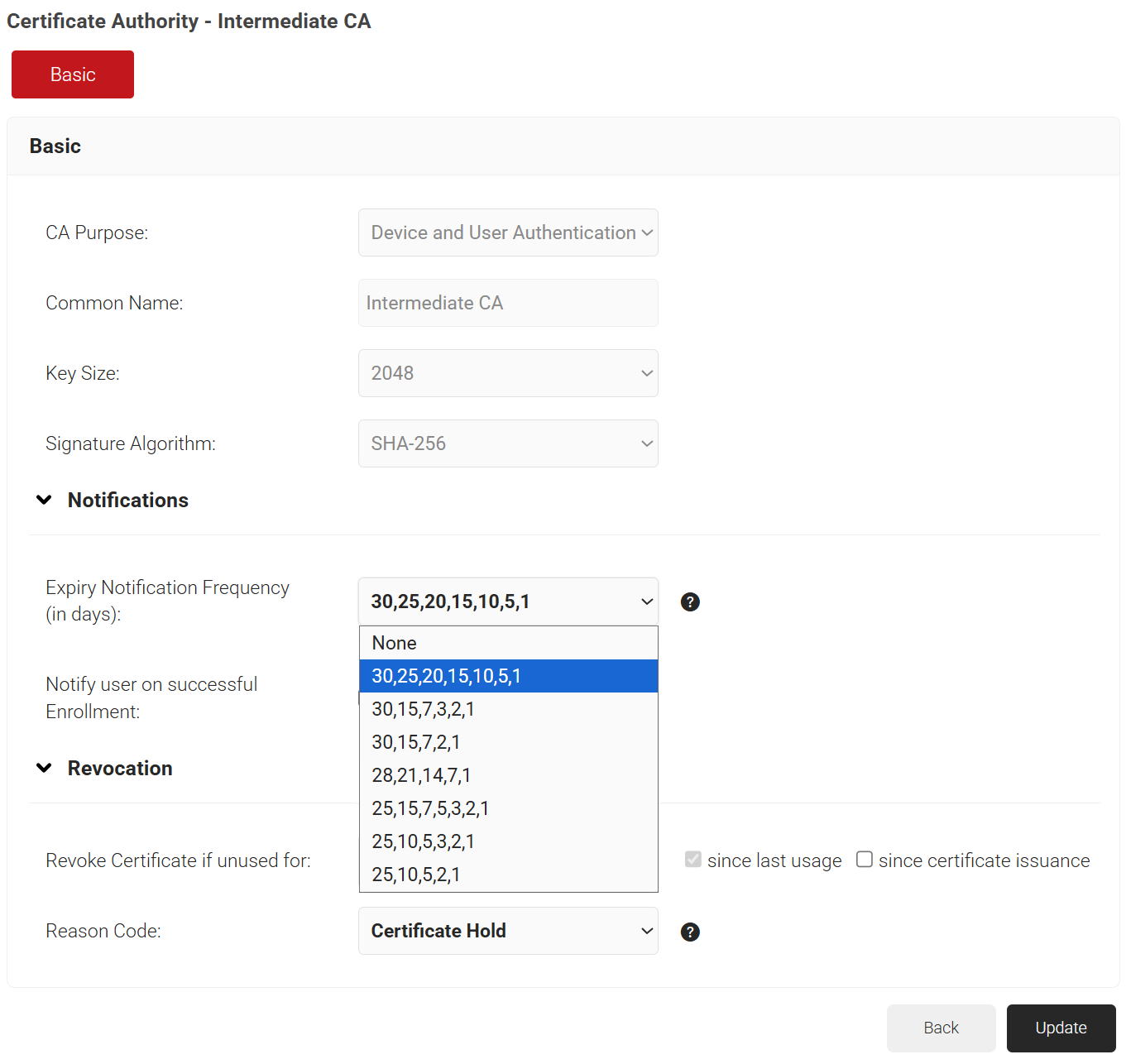Image resolution: width=1126 pixels, height=1064 pixels.
Task: Switch to the red Basic tab
Action: tap(73, 74)
